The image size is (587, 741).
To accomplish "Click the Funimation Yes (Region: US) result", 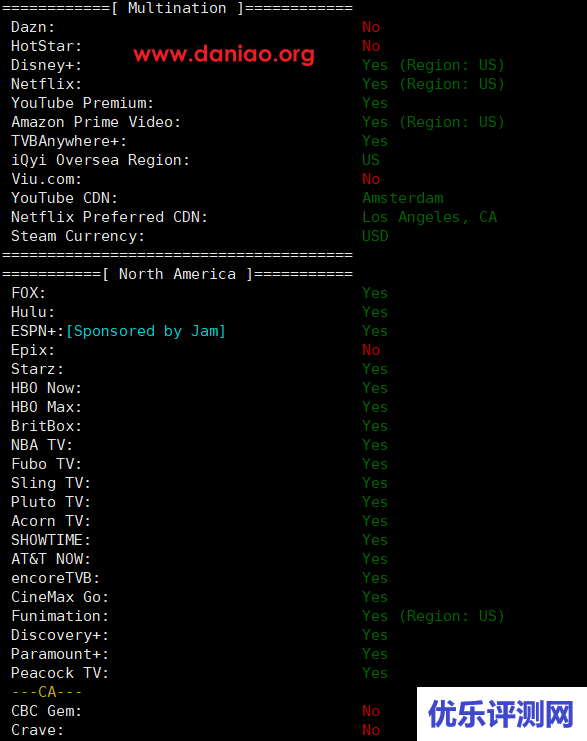I will [x=433, y=616].
